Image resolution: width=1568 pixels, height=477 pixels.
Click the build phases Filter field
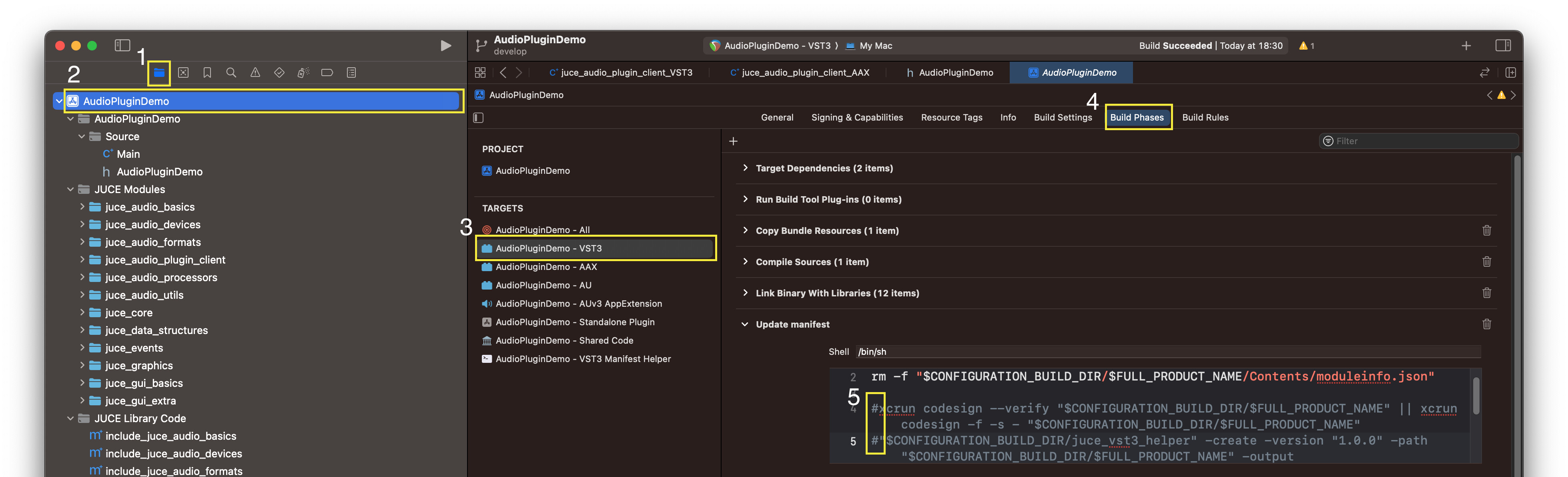click(1418, 141)
